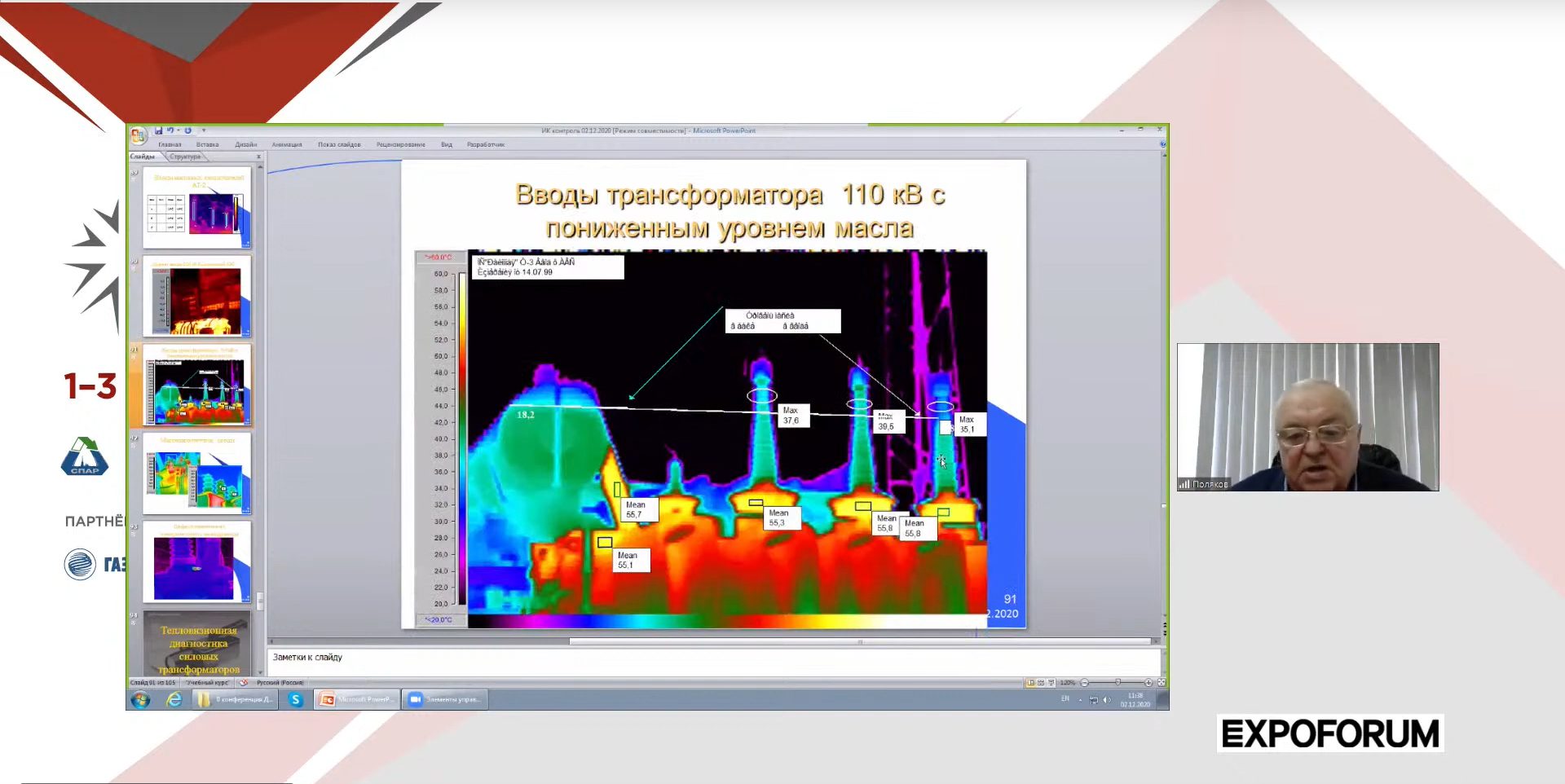The image size is (1565, 784).
Task: Open the Windows Start menu
Action: [140, 699]
